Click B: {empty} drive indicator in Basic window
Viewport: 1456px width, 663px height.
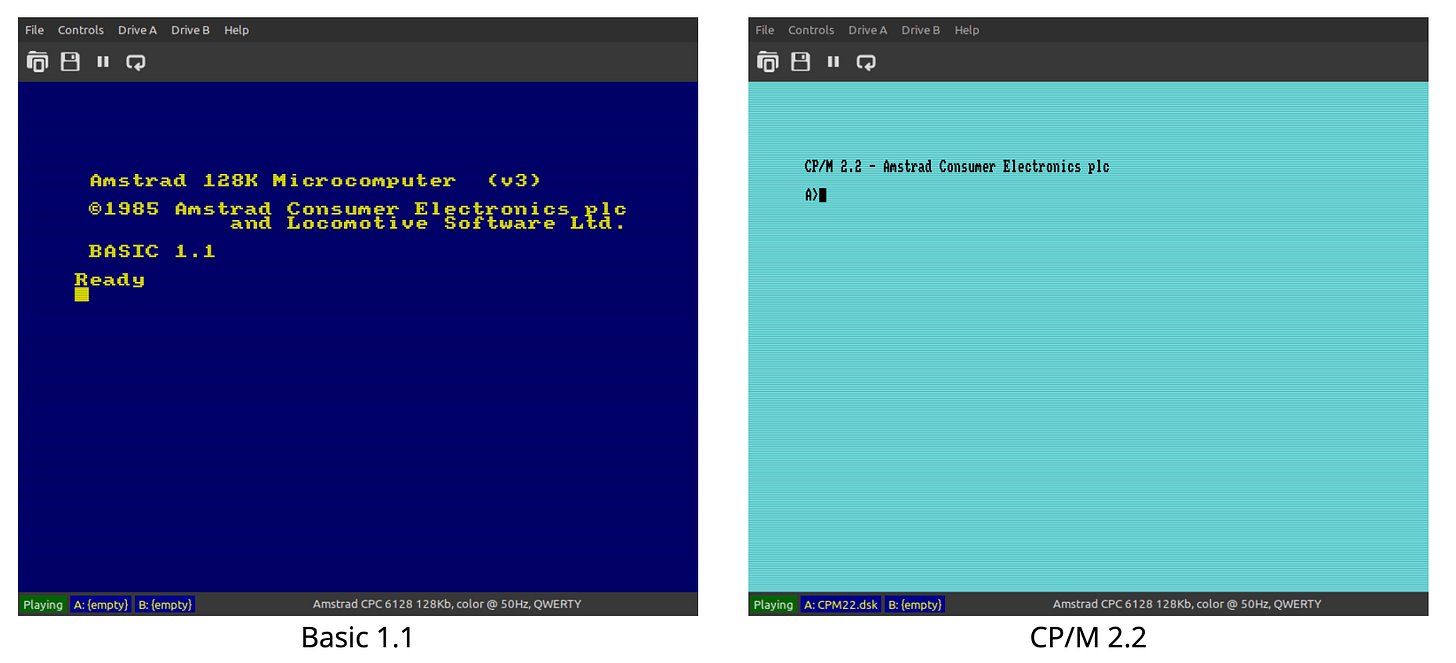(165, 604)
